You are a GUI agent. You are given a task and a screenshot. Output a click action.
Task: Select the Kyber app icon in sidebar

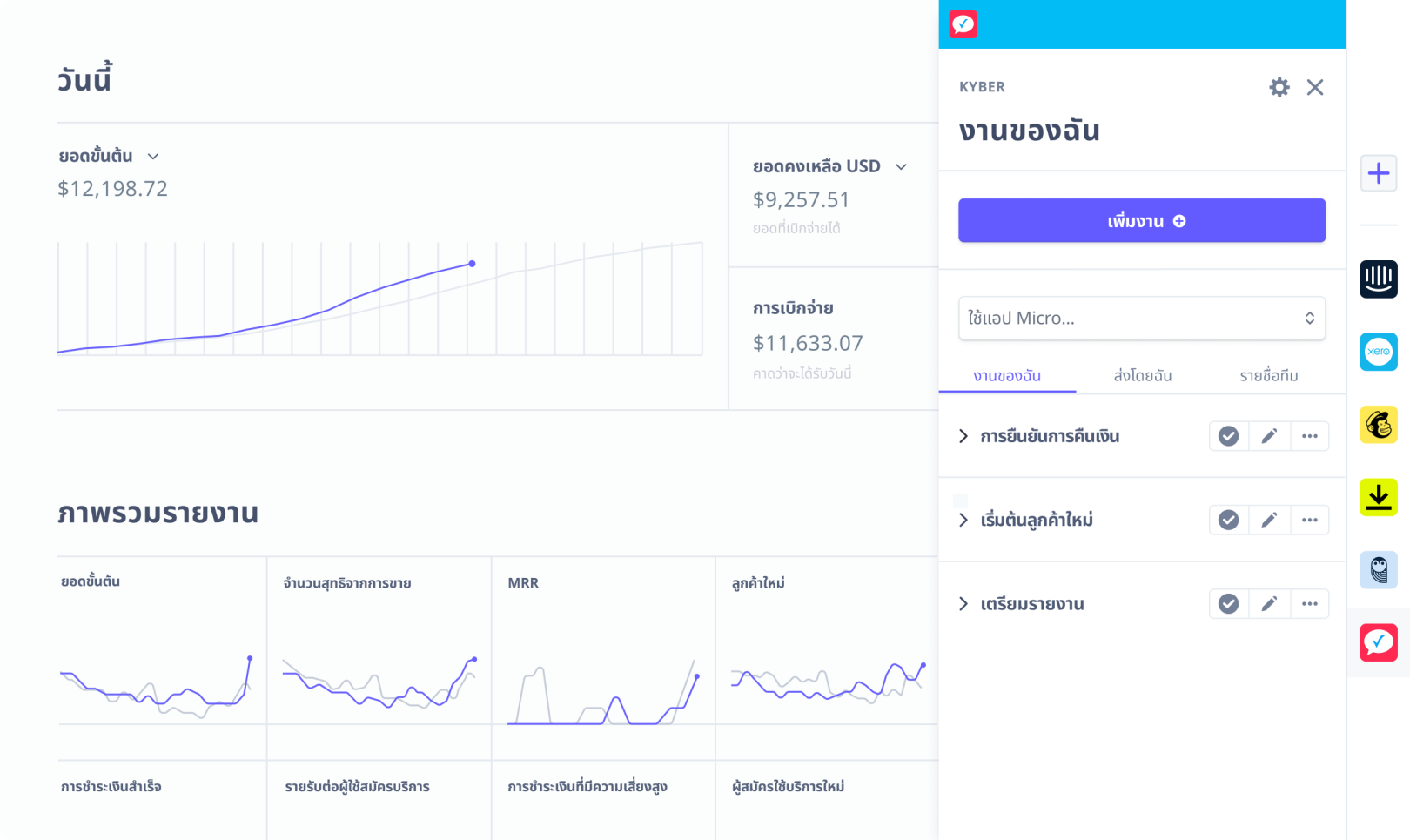coord(1379,642)
